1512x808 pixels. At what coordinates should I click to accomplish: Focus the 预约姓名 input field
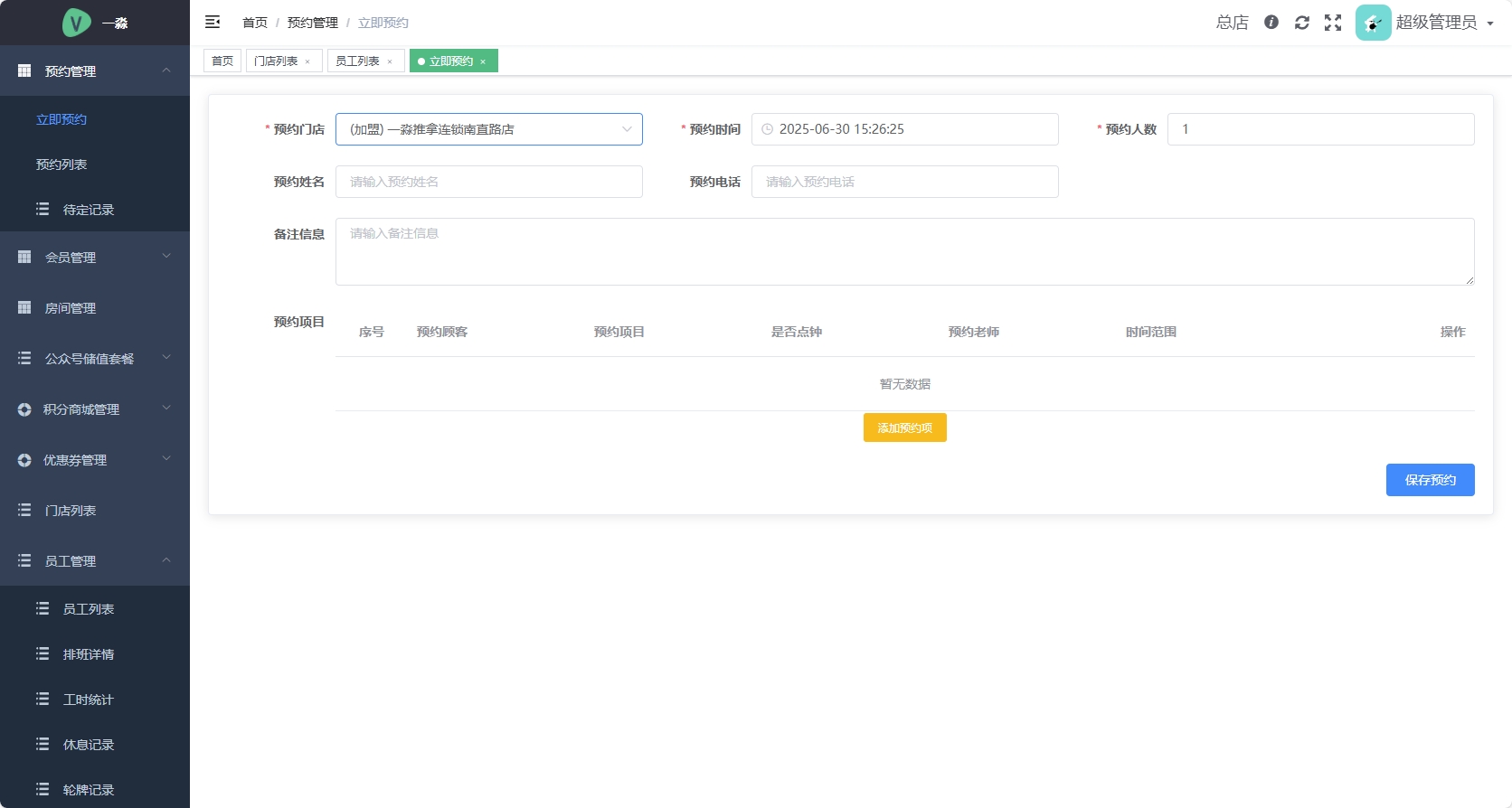point(488,182)
